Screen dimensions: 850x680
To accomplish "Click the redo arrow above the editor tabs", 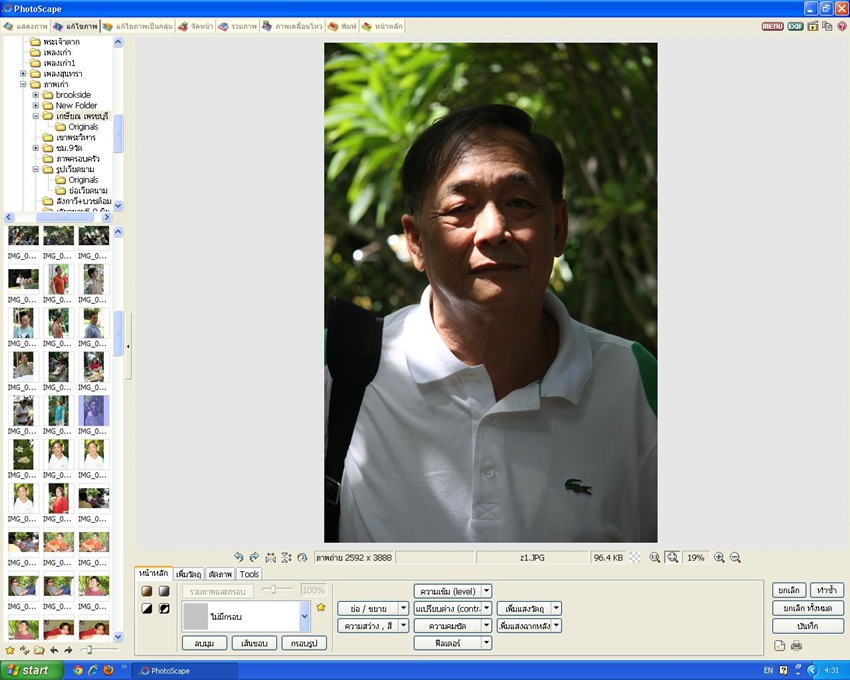I will point(254,557).
